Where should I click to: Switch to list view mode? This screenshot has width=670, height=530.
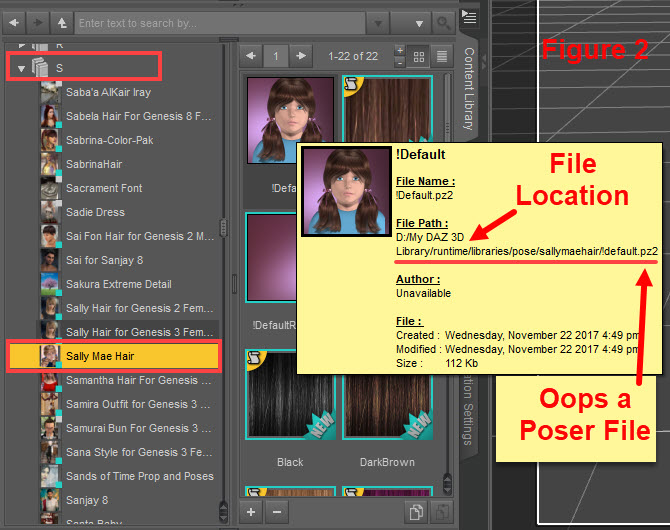(442, 56)
